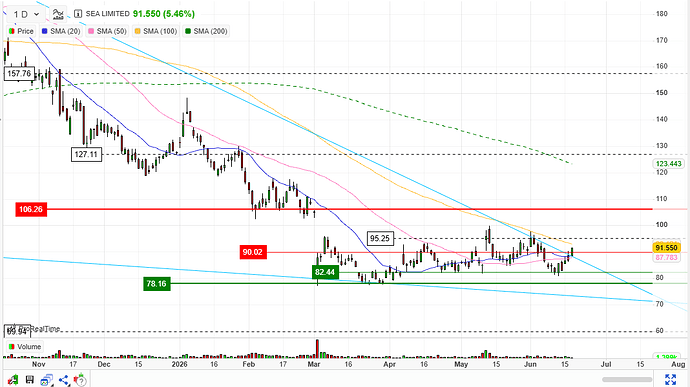The width and height of the screenshot is (690, 387).
Task: Click the 157.76 dashed level label
Action: pos(19,74)
